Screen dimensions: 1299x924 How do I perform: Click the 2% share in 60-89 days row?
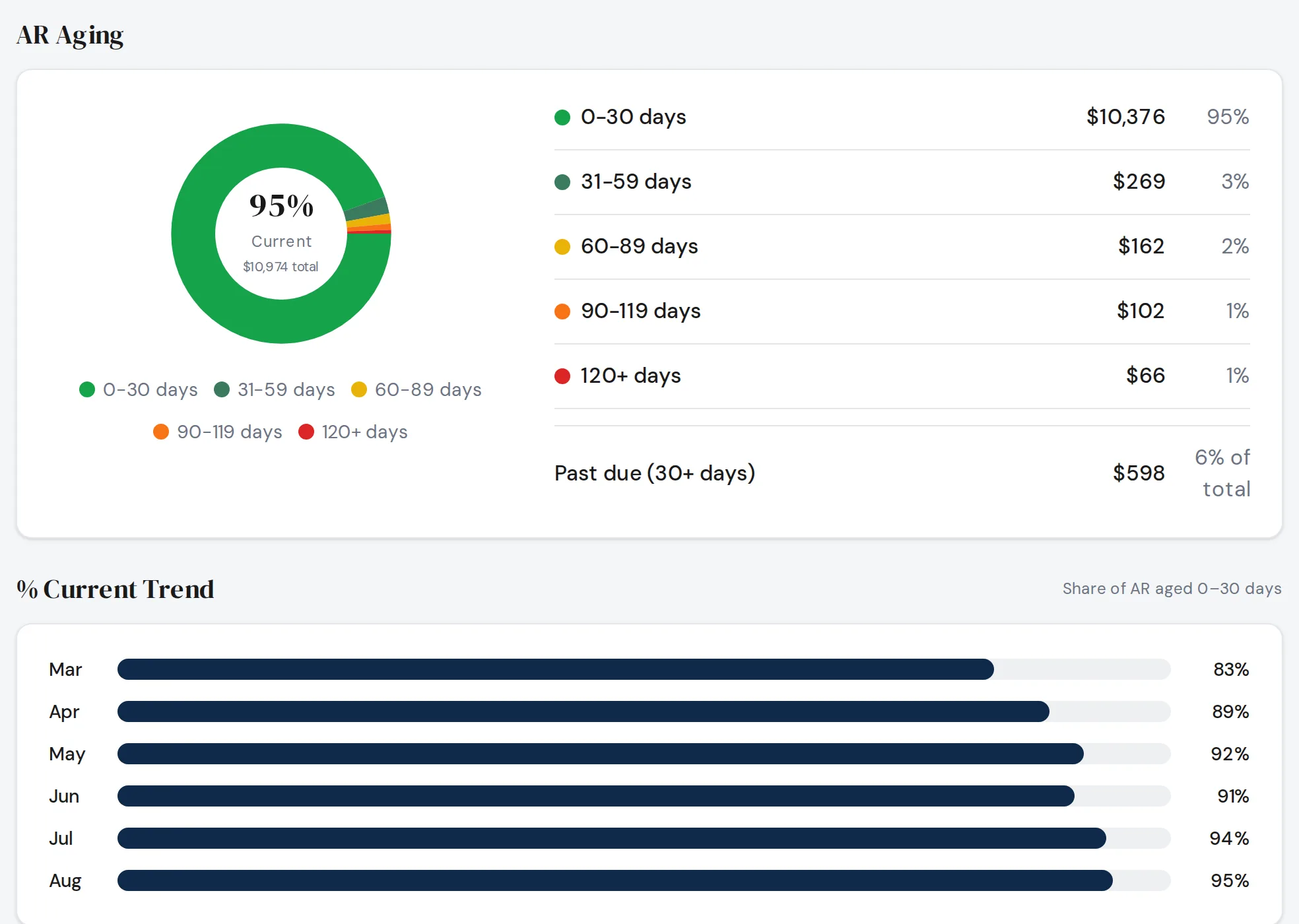click(1235, 246)
